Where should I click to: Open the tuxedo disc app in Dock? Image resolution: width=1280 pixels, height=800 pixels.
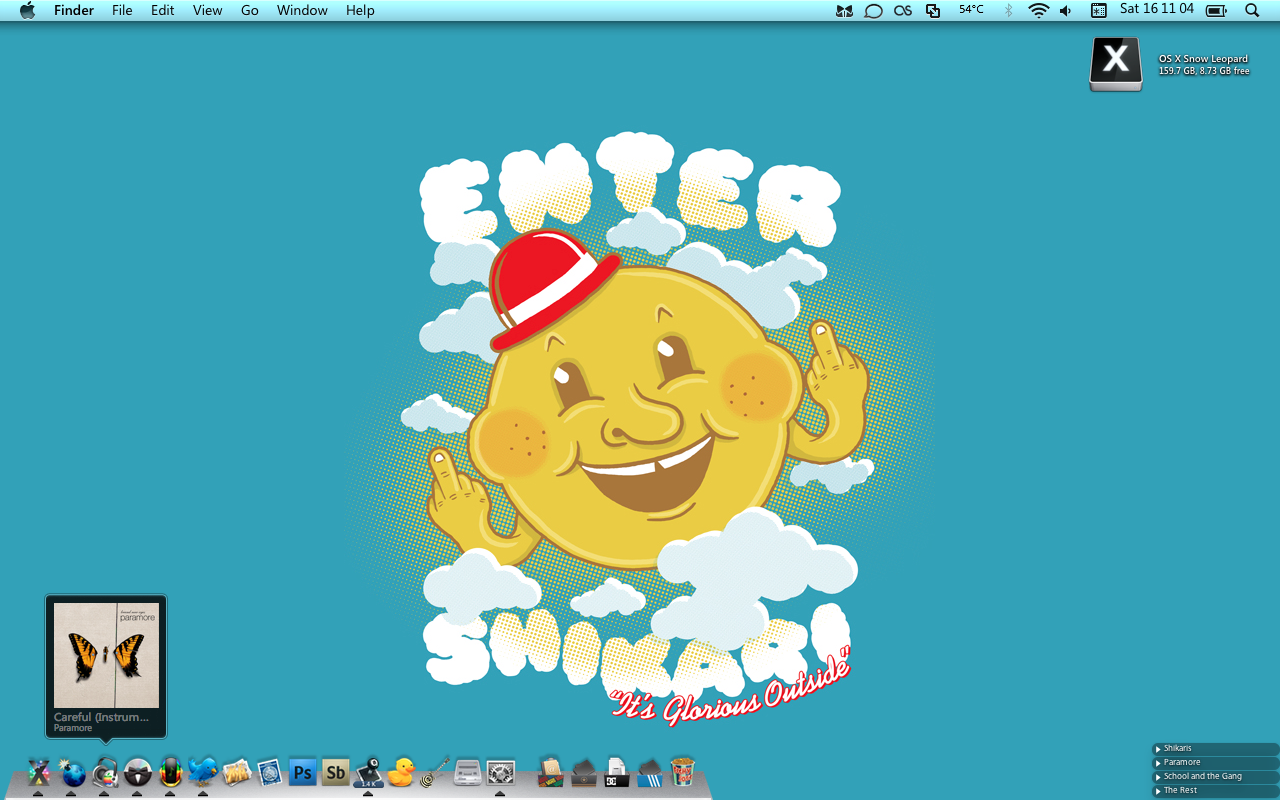click(x=138, y=772)
